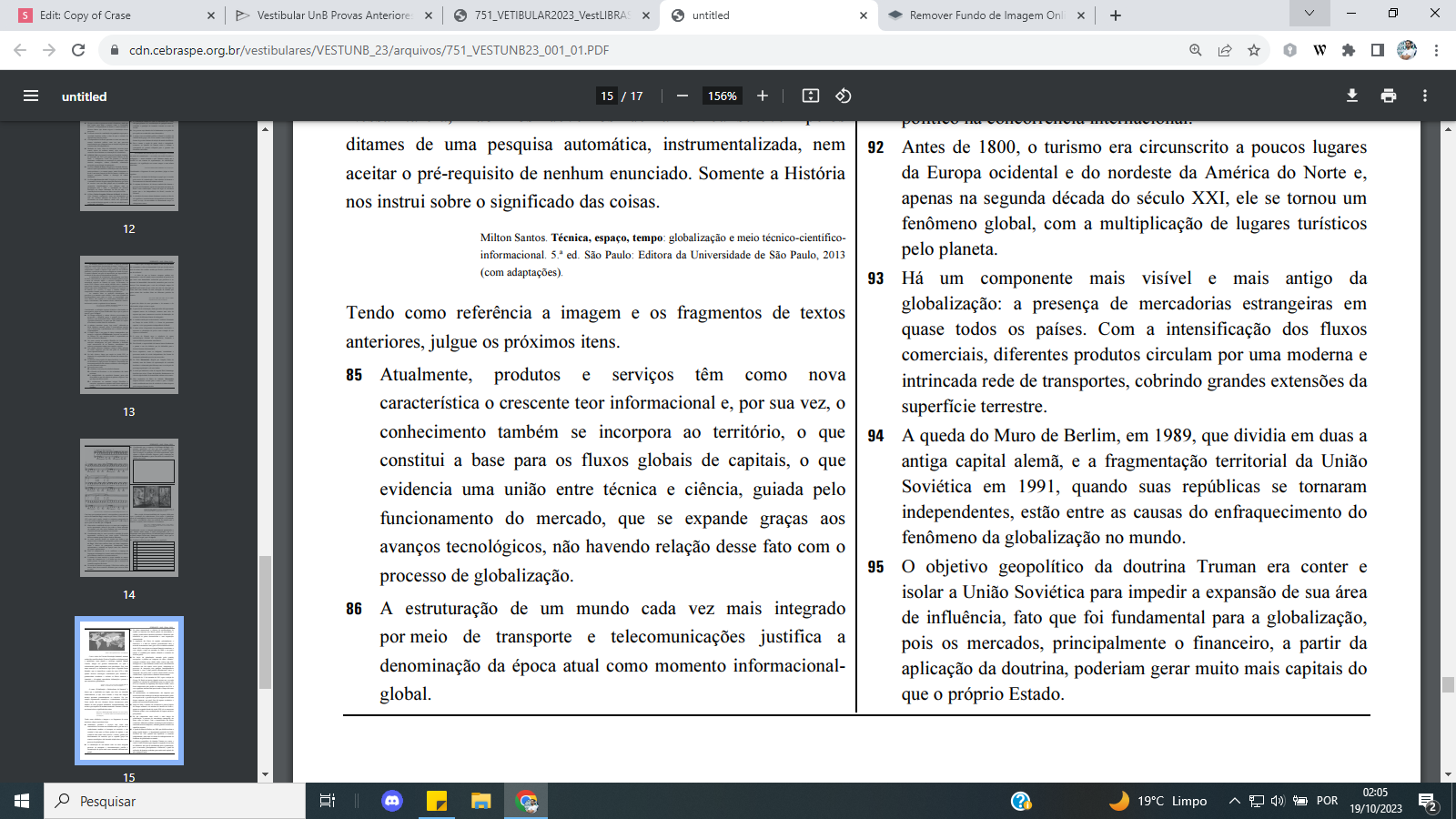Download the PDF file
The width and height of the screenshot is (1456, 819).
(1352, 96)
